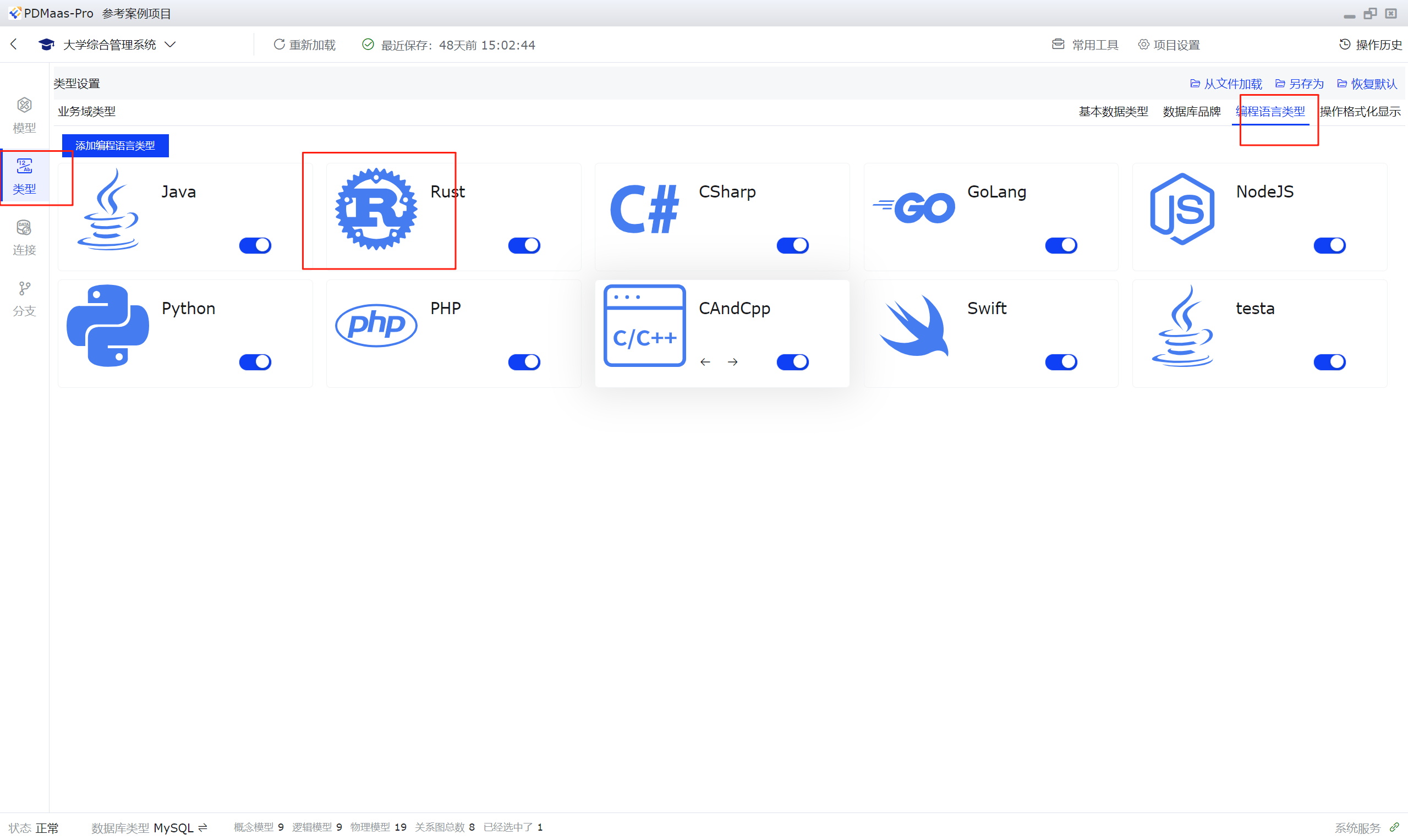This screenshot has height=840, width=1408.
Task: Click the 重新加载 reload icon
Action: point(278,44)
